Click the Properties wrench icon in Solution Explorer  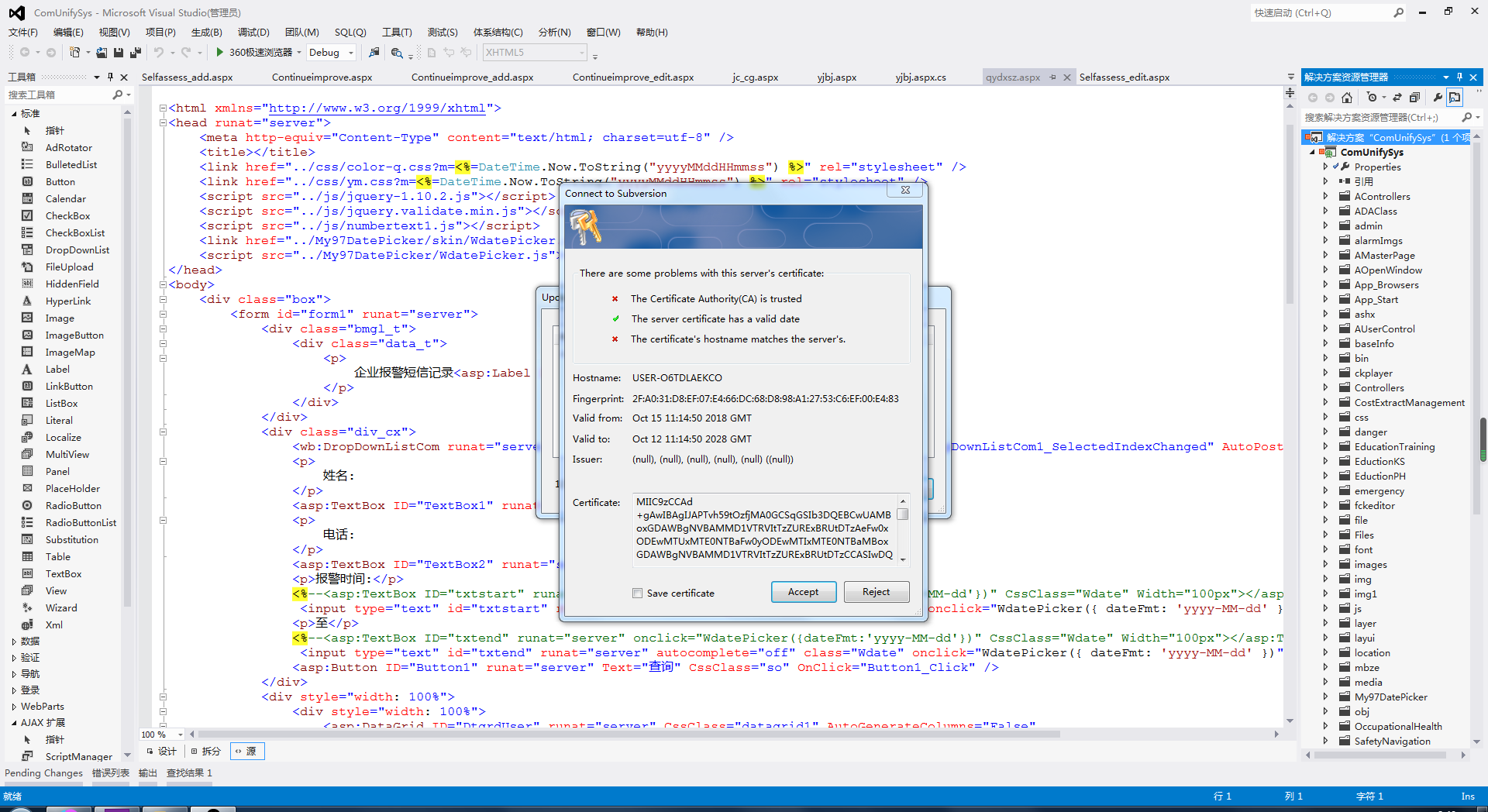click(x=1438, y=98)
